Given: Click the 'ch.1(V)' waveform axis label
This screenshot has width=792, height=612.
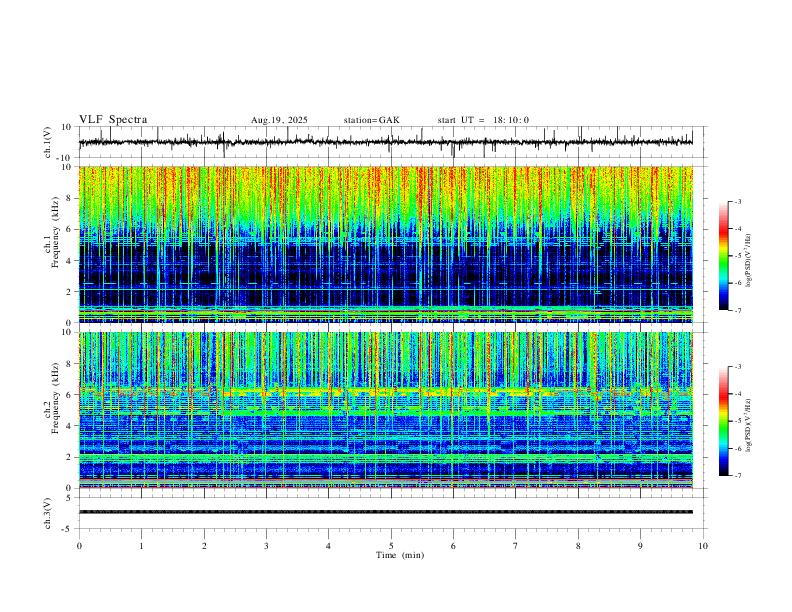Looking at the screenshot, I should (x=48, y=142).
